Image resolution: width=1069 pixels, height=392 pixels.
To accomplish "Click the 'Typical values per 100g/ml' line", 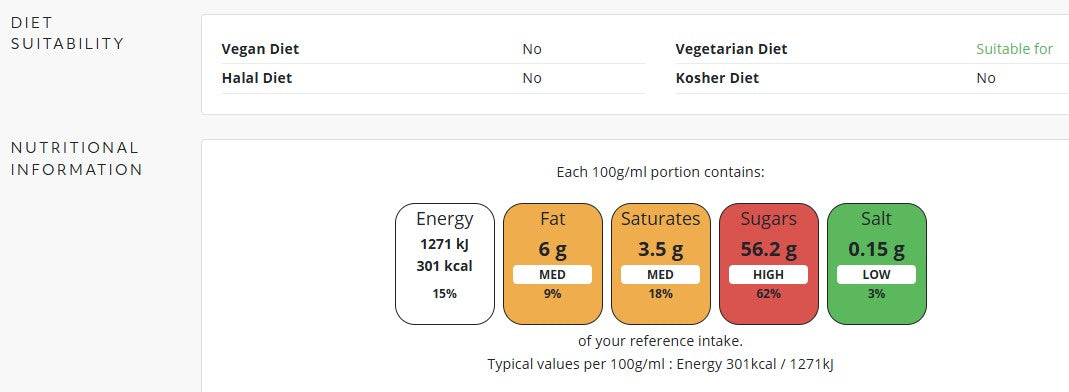I will pyautogui.click(x=661, y=364).
